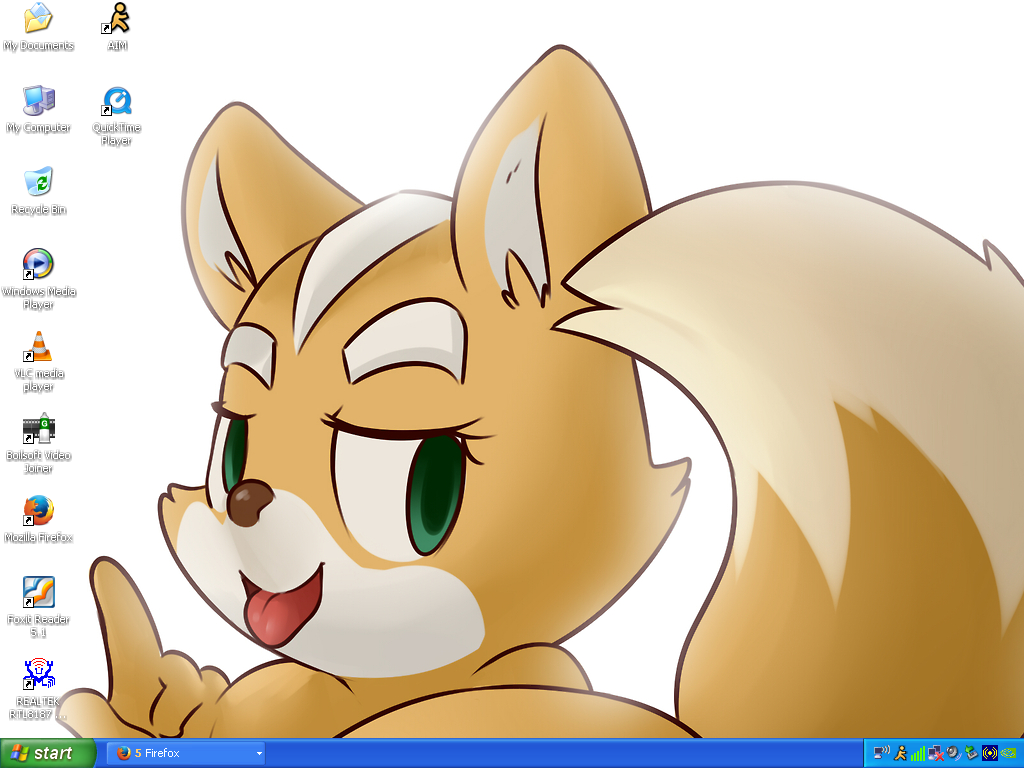
Task: Click the Boilsoft Video Joiner shortcut
Action: click(x=38, y=429)
